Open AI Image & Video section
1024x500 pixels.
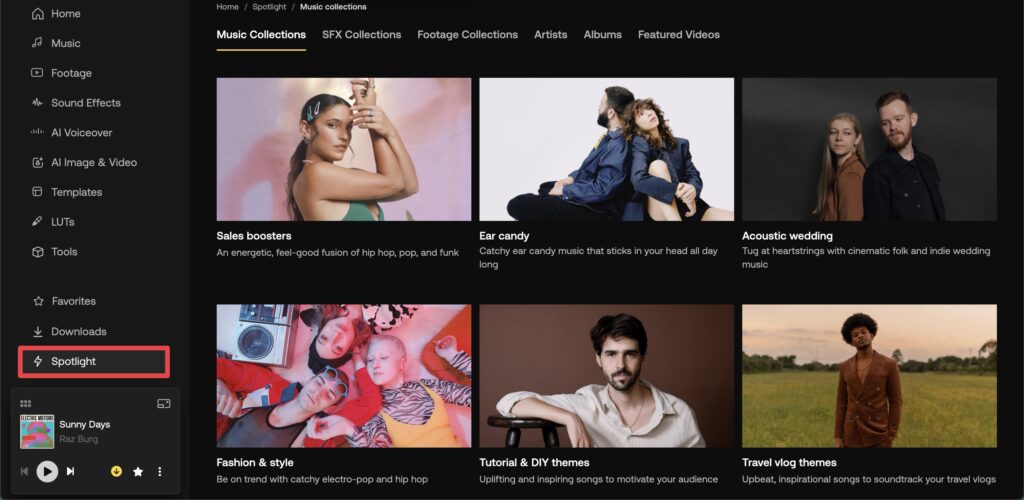pos(84,163)
